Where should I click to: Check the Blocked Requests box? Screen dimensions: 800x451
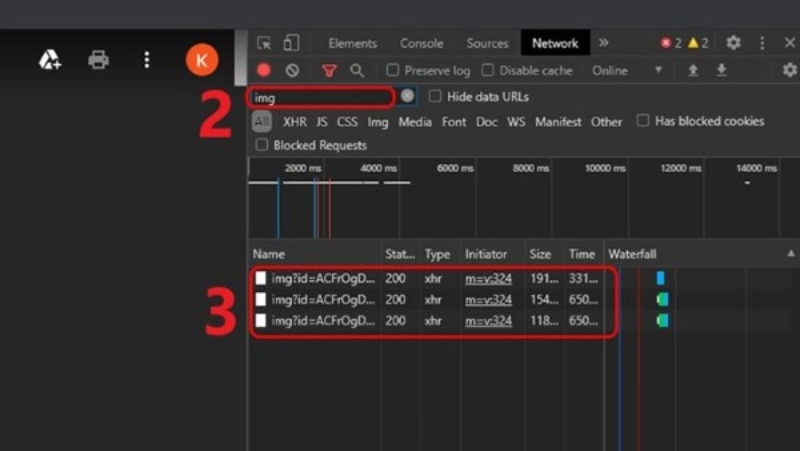pyautogui.click(x=262, y=145)
